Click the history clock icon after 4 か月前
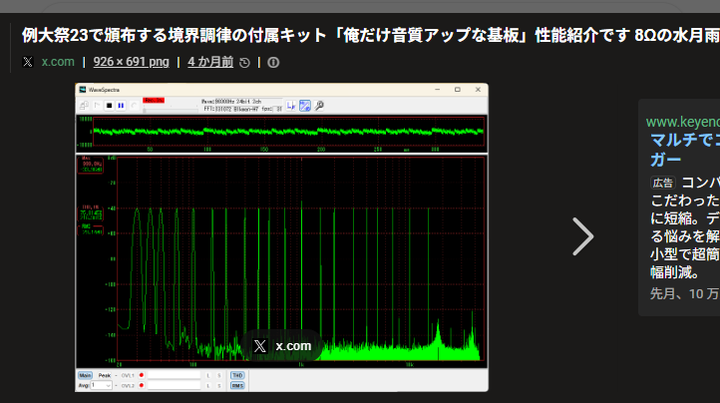Screen dimensions: 720x403 245,62
